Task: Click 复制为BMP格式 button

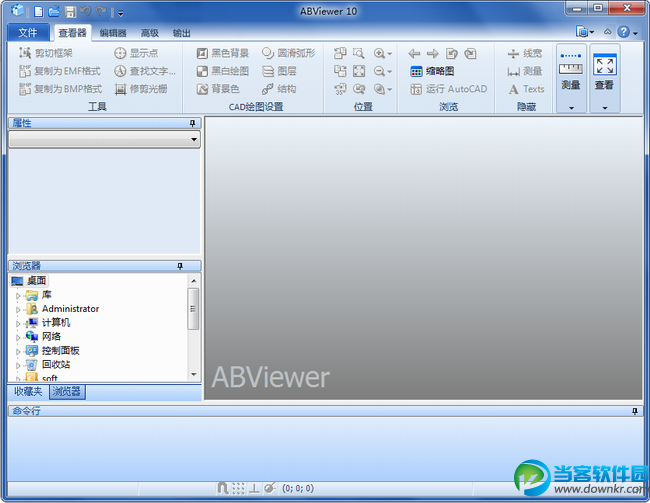Action: [61, 89]
